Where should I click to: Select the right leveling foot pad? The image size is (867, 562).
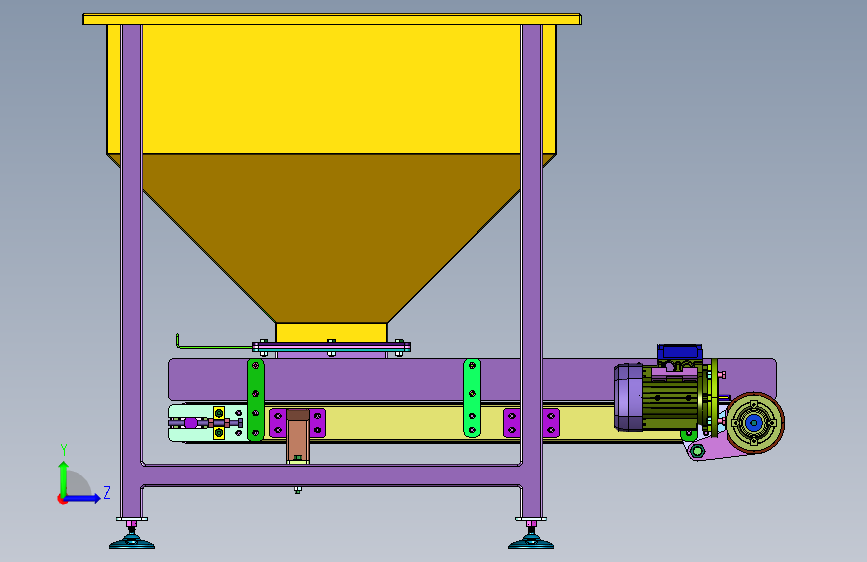(x=531, y=542)
